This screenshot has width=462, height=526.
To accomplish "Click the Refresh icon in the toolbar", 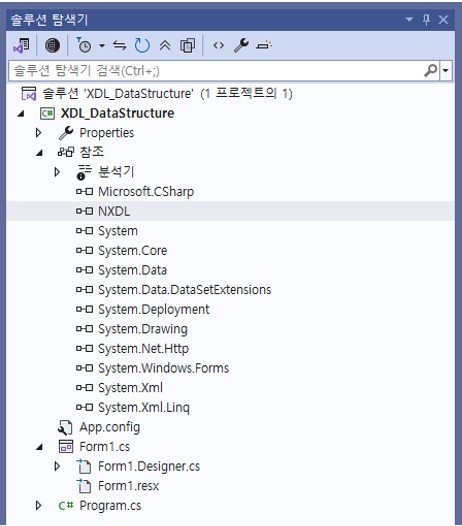I will click(x=142, y=45).
